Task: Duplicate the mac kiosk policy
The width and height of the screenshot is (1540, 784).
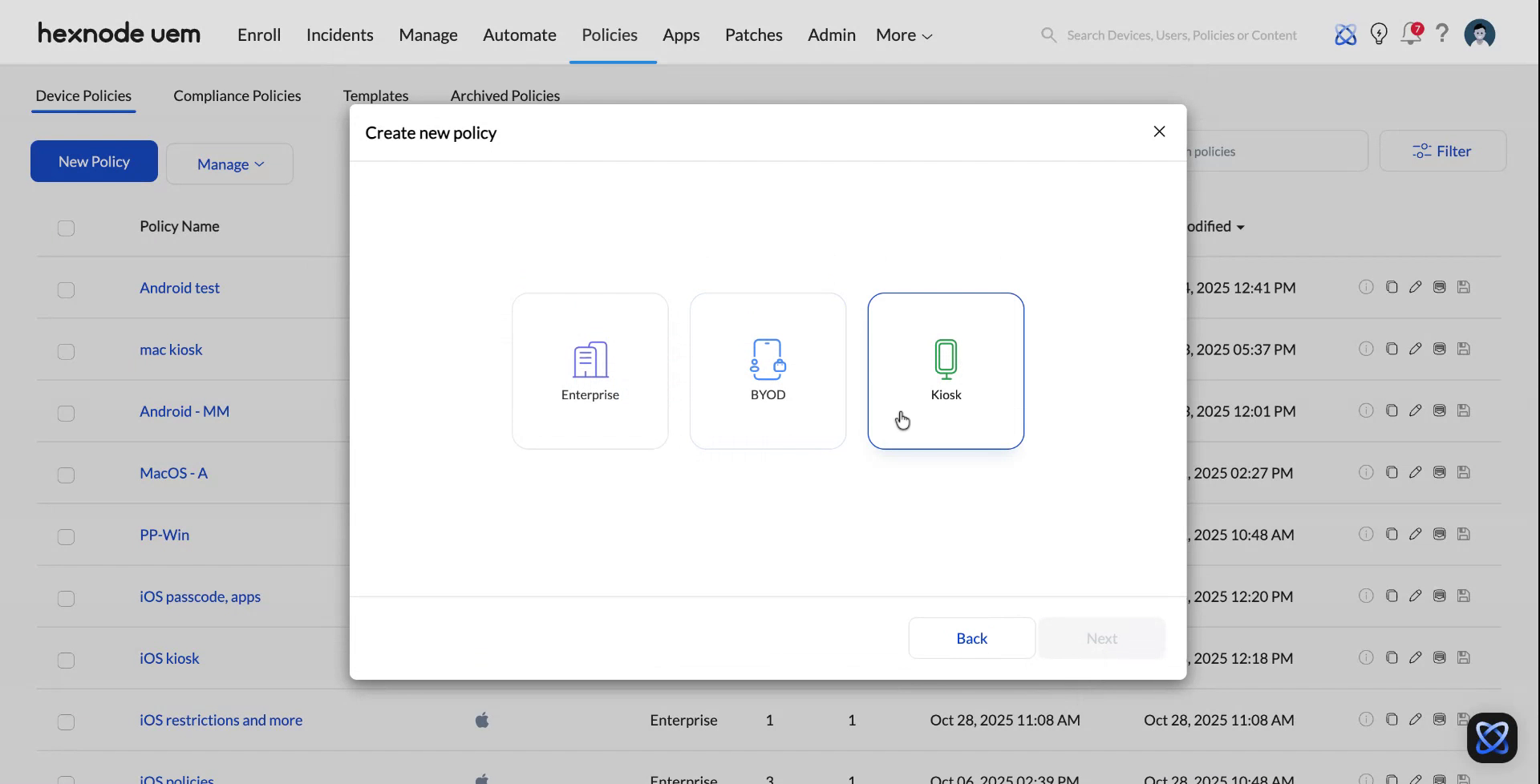Action: tap(1392, 349)
